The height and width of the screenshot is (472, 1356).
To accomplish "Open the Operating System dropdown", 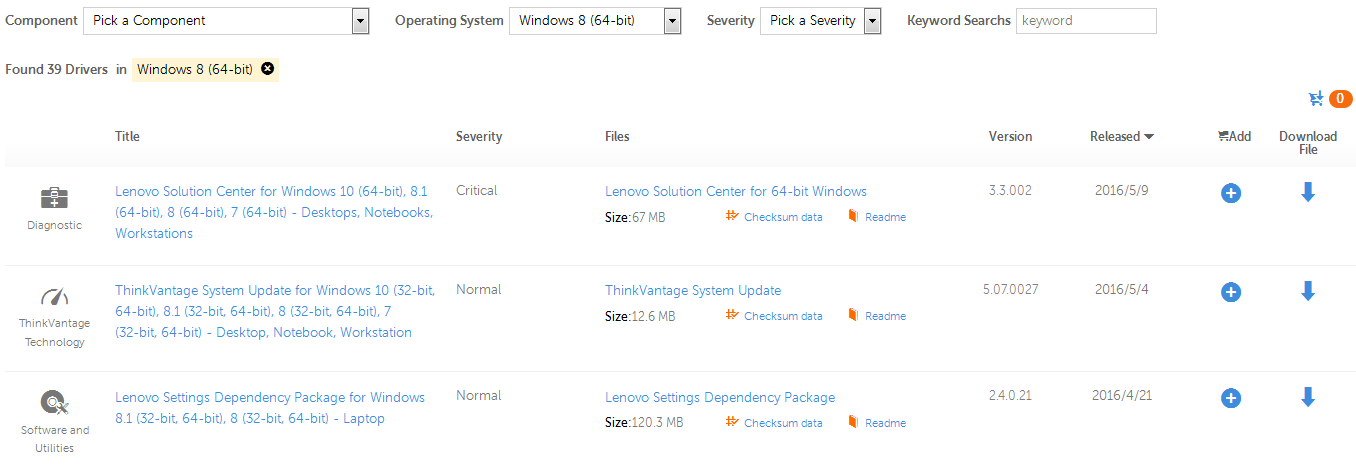I will 595,21.
